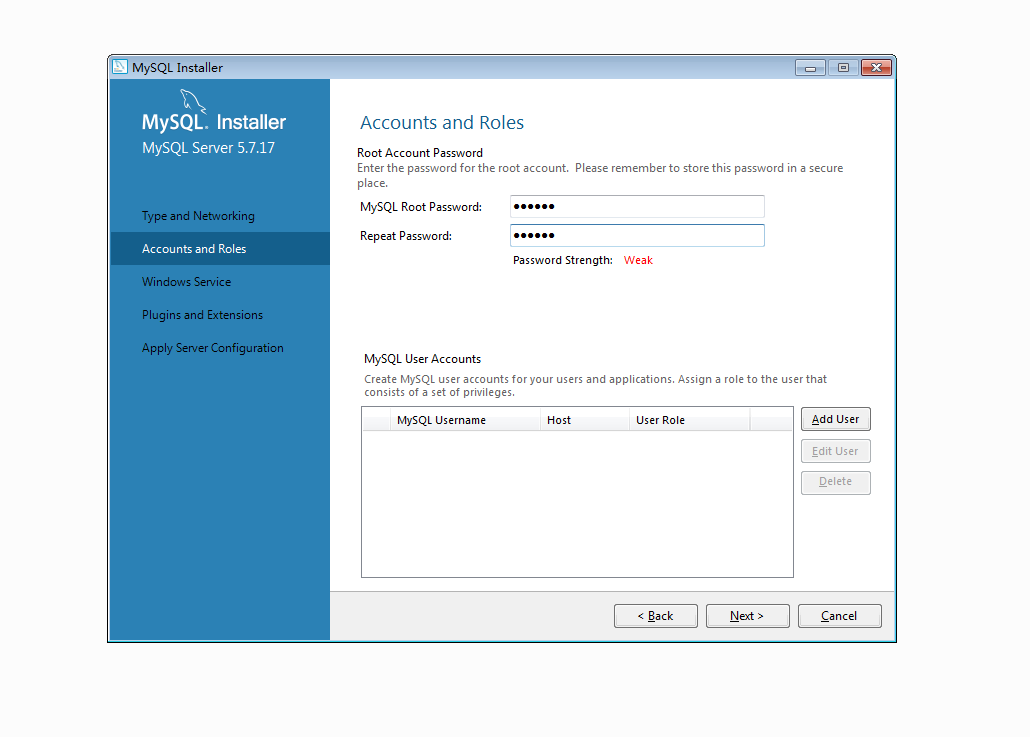Proceed with the Next button
The width and height of the screenshot is (1030, 737).
pyautogui.click(x=748, y=616)
